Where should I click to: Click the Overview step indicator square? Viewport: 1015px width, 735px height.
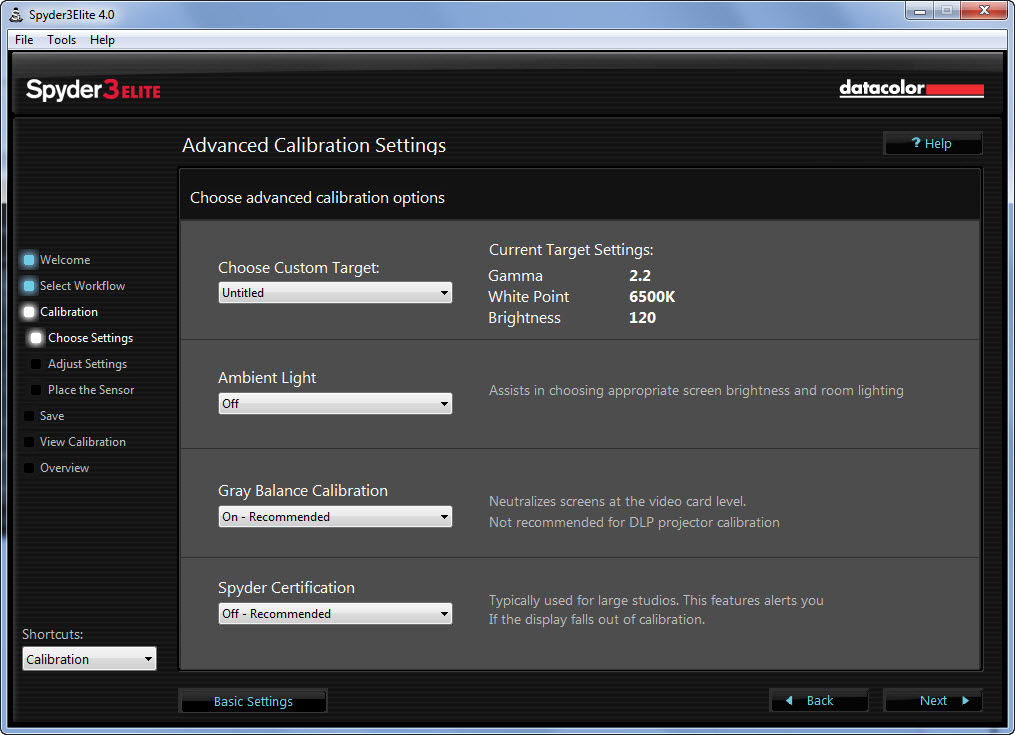click(29, 468)
